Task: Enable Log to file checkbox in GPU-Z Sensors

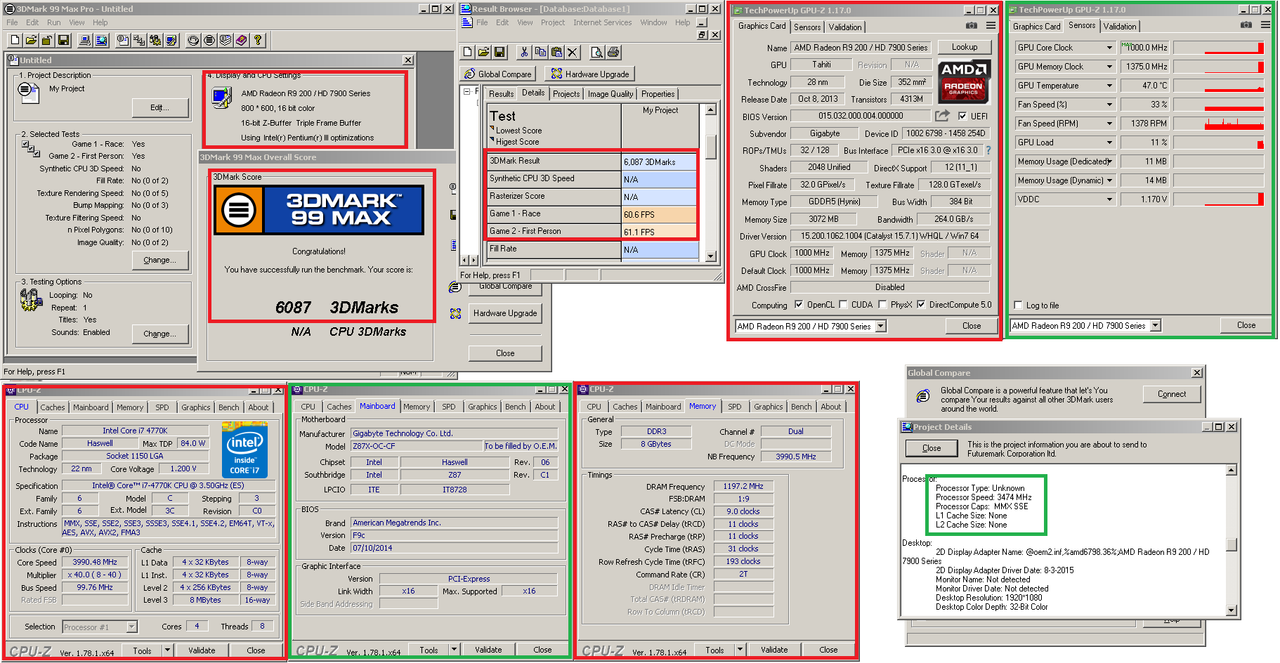Action: click(x=1018, y=305)
